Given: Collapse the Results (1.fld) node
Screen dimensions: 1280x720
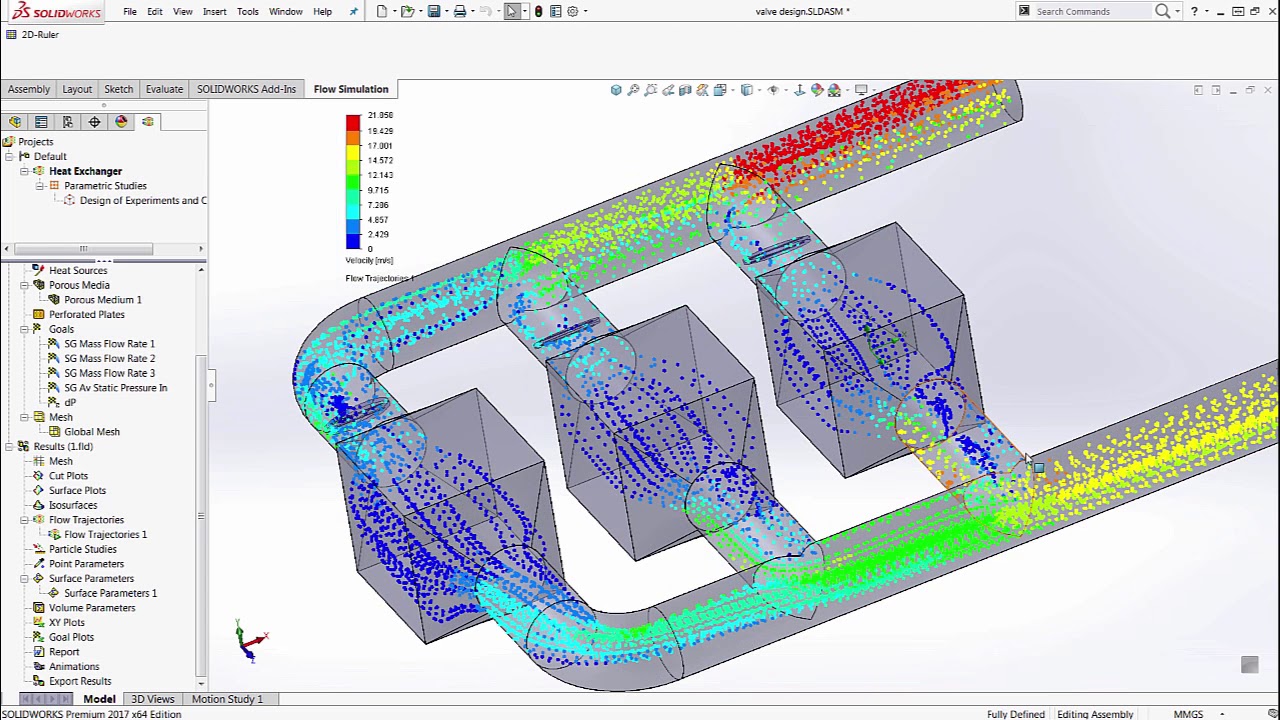Looking at the screenshot, I should pos(8,447).
